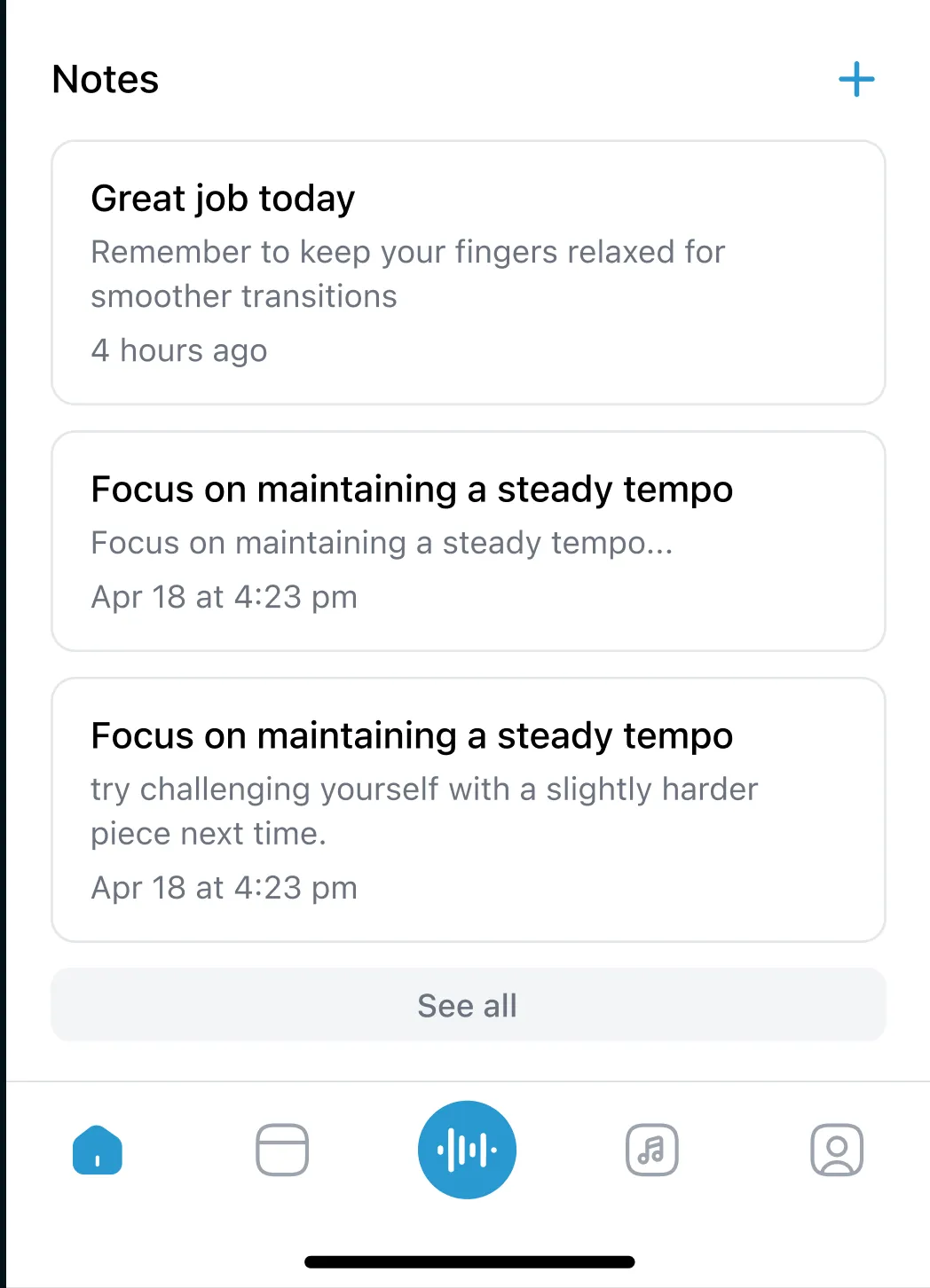
Task: Go to the Home tab icon
Action: [x=98, y=1150]
